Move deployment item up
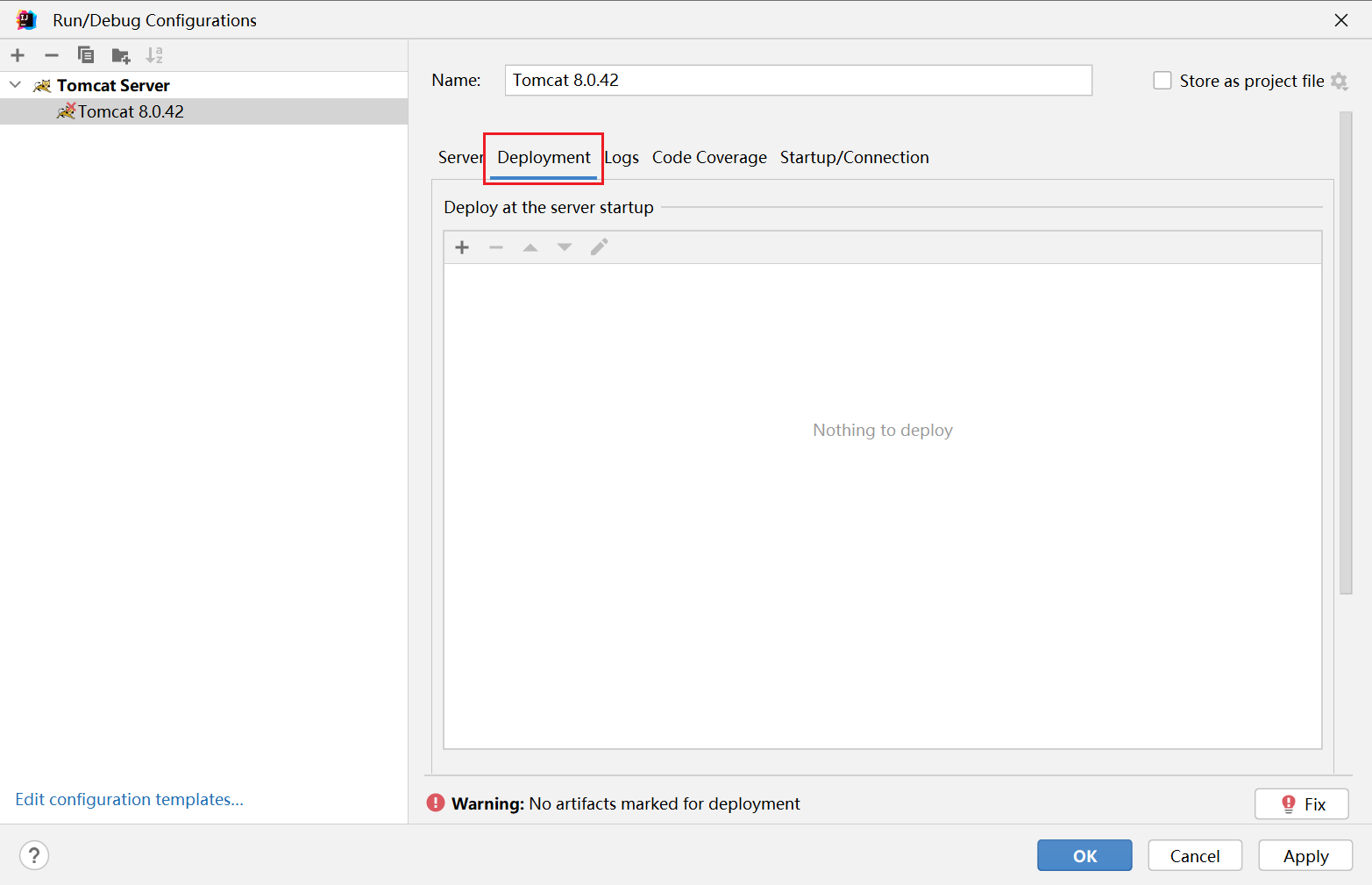This screenshot has width=1372, height=885. tap(530, 247)
